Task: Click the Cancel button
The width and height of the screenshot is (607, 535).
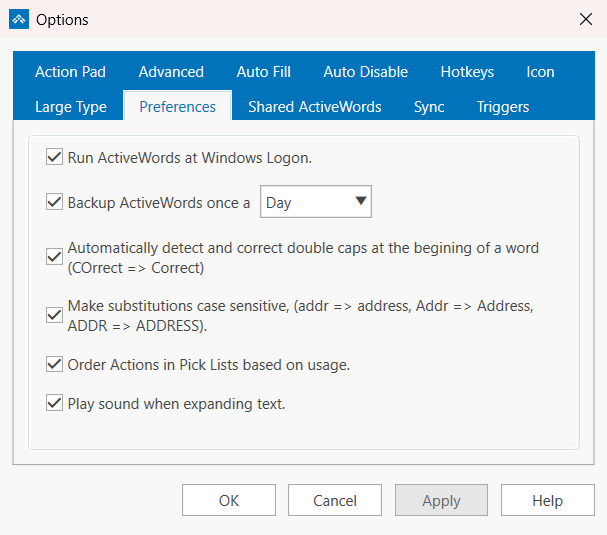Action: coord(335,500)
